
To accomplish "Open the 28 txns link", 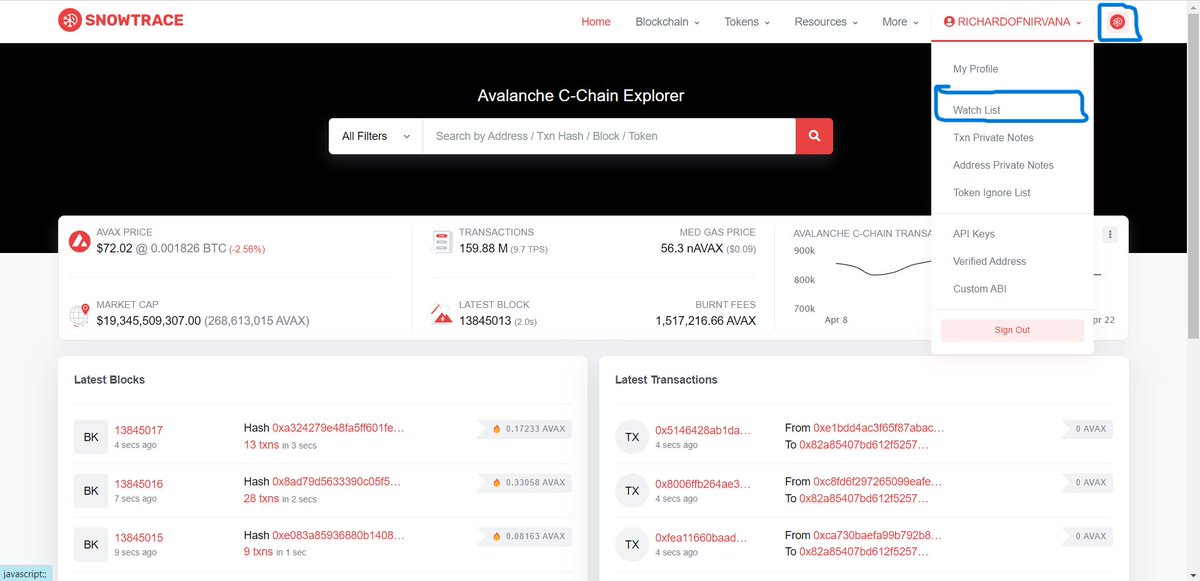I will pyautogui.click(x=261, y=499).
